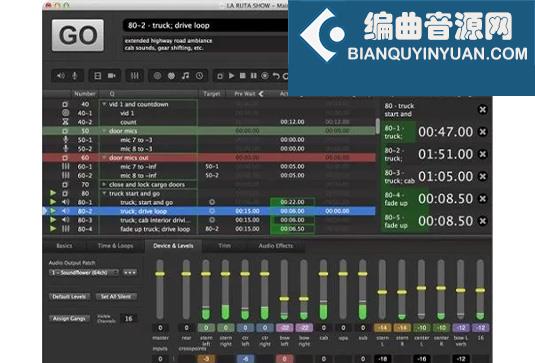This screenshot has width=535, height=363.
Task: Click the microphone icon of cue 50-1
Action: pyautogui.click(x=66, y=140)
